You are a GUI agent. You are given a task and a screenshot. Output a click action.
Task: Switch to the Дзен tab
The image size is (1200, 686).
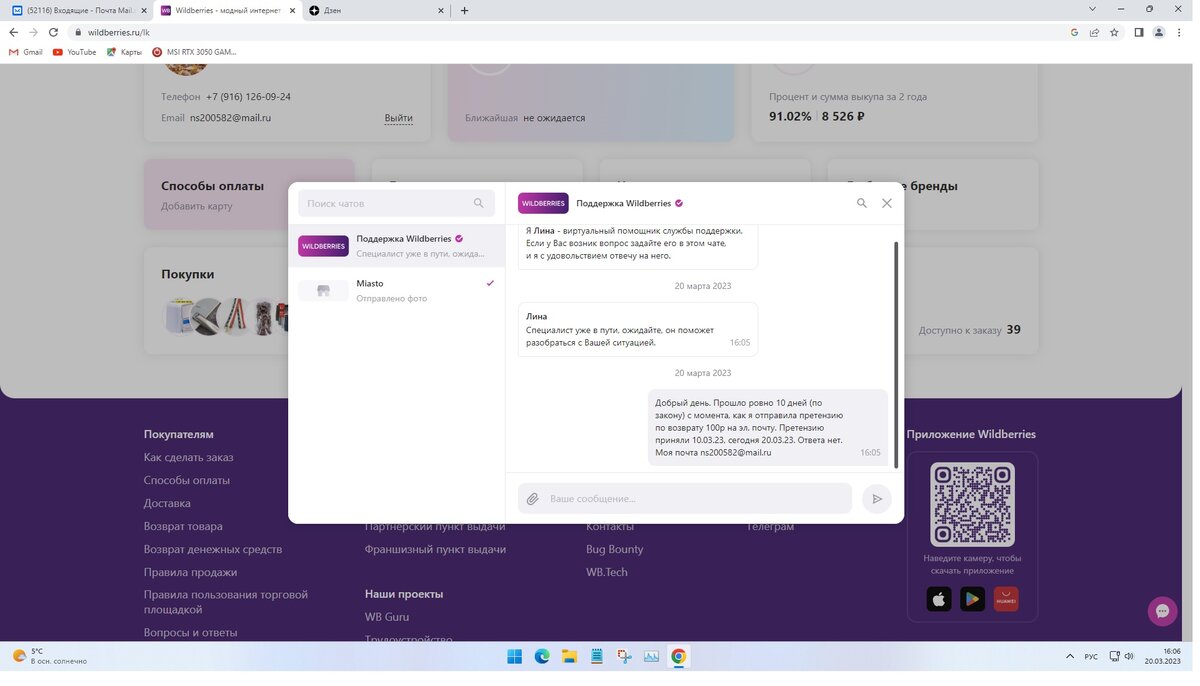tap(376, 10)
